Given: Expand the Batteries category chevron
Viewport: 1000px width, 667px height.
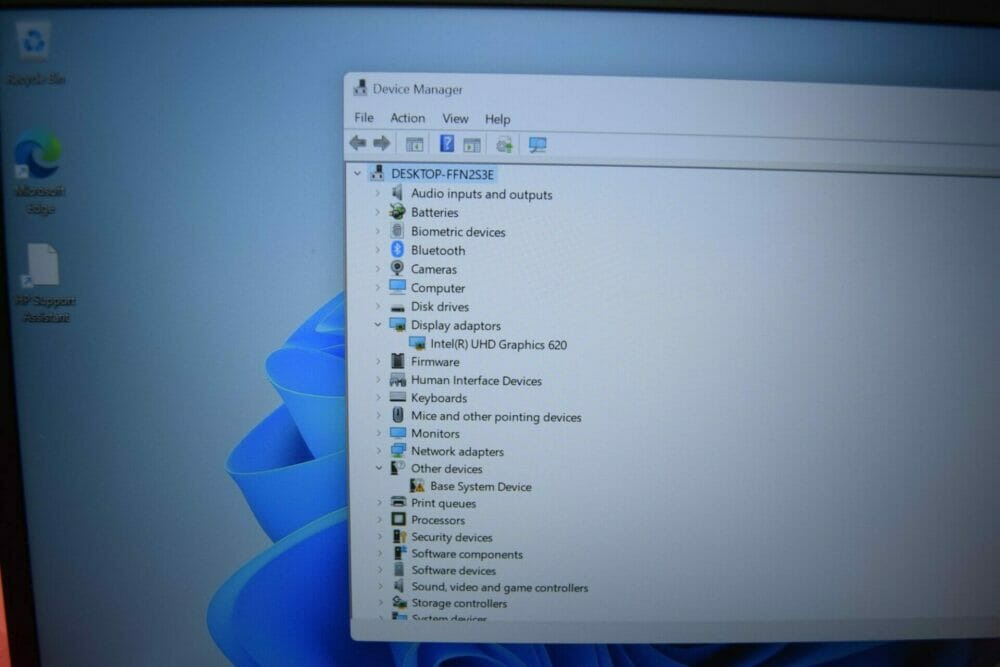Looking at the screenshot, I should pyautogui.click(x=377, y=212).
